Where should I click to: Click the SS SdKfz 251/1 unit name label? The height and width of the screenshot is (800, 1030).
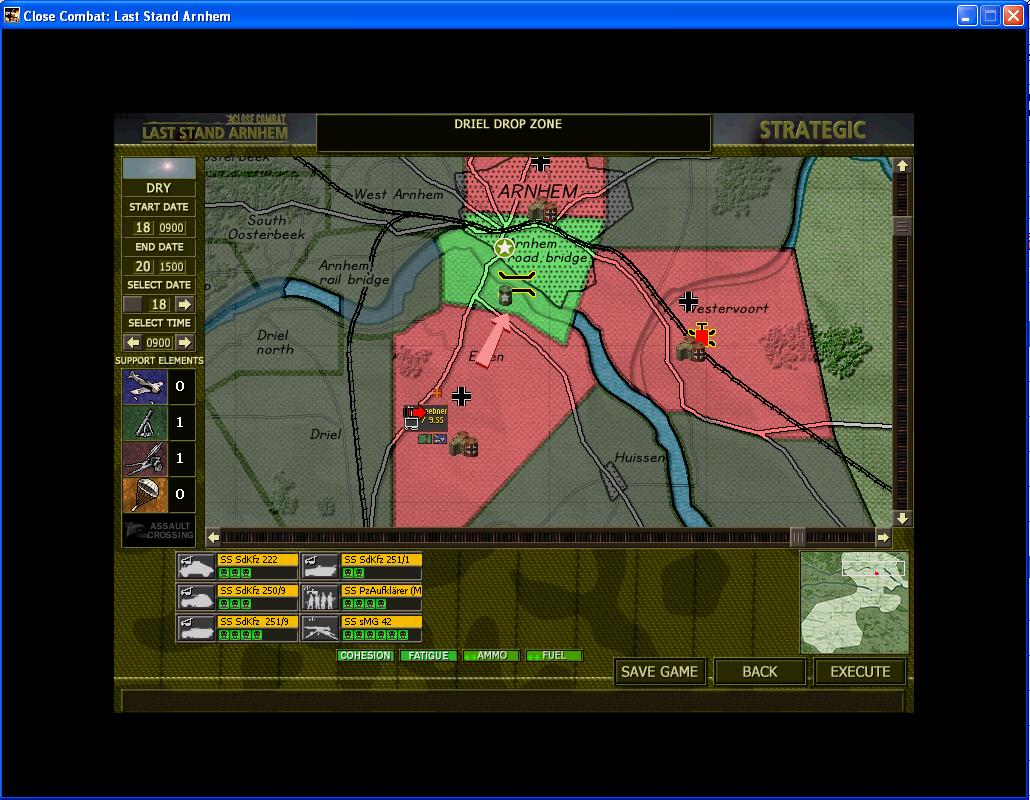381,560
